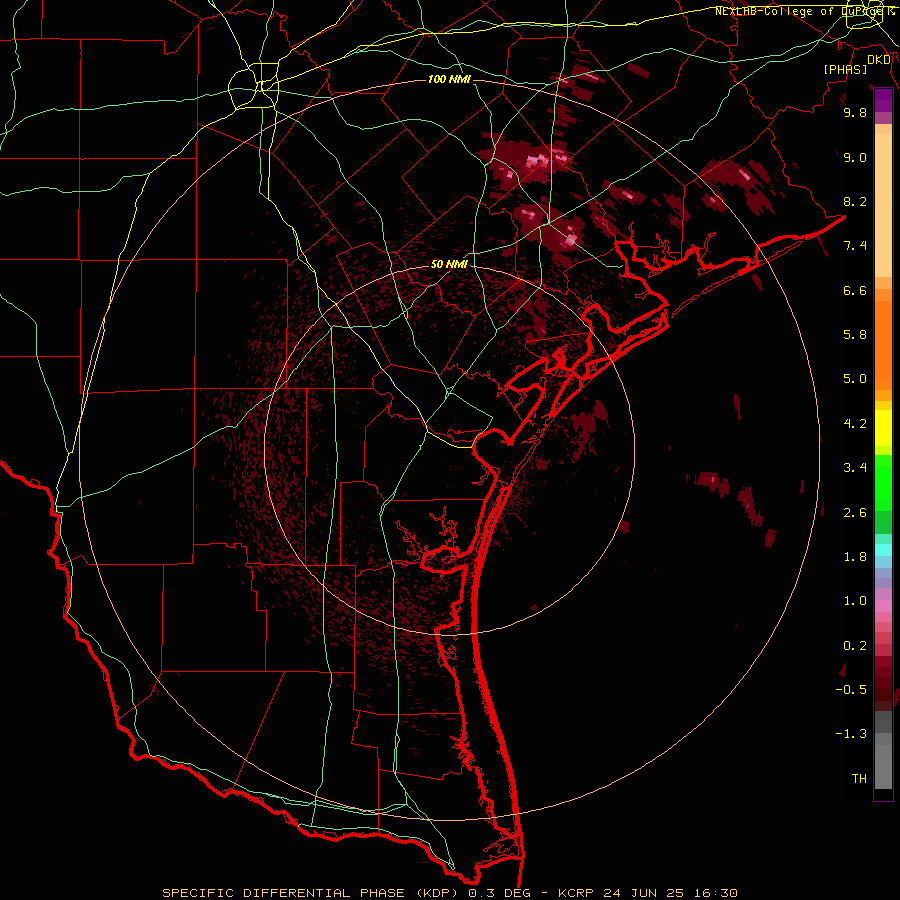
Task: Select the 7.4 value on the color scale
Action: [x=855, y=246]
